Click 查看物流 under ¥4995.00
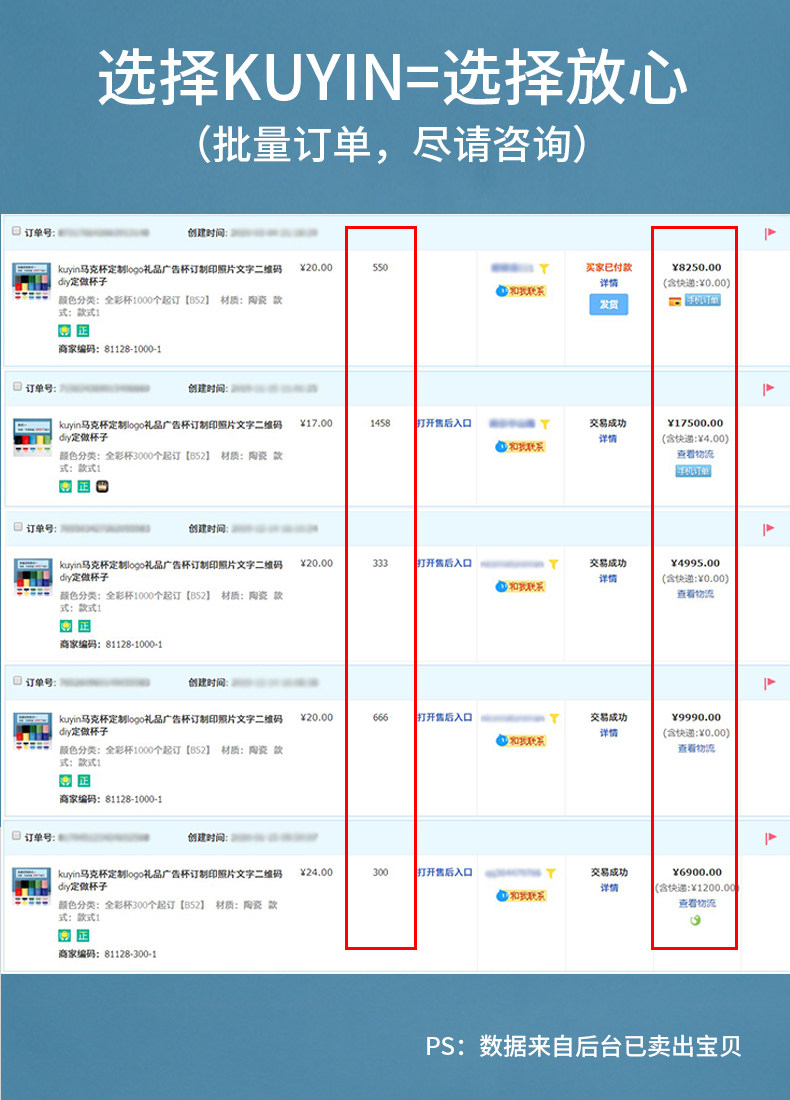790x1100 pixels. [695, 594]
